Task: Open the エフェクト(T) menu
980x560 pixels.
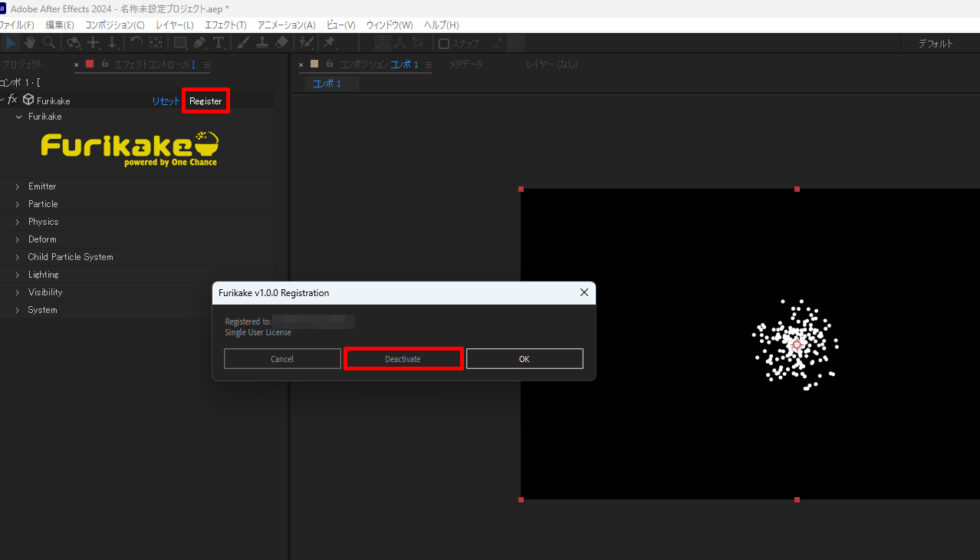Action: click(225, 25)
